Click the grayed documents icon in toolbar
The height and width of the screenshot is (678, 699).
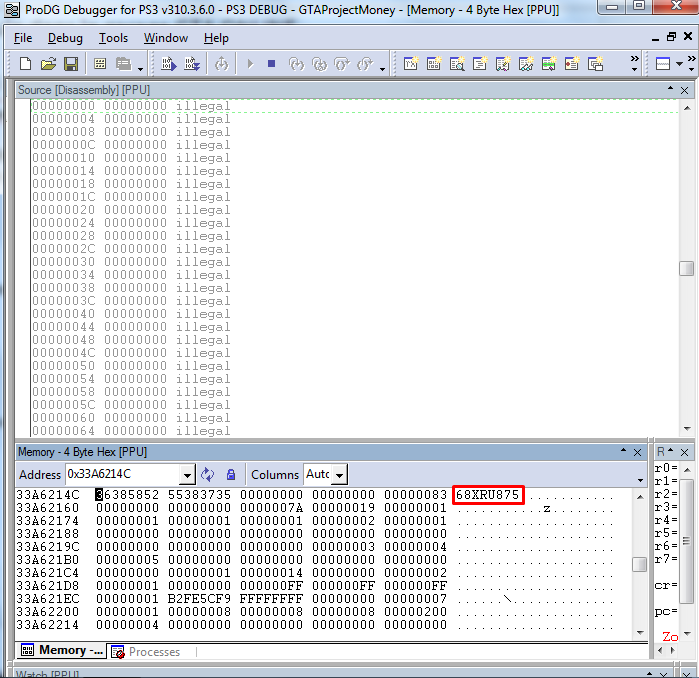(123, 64)
